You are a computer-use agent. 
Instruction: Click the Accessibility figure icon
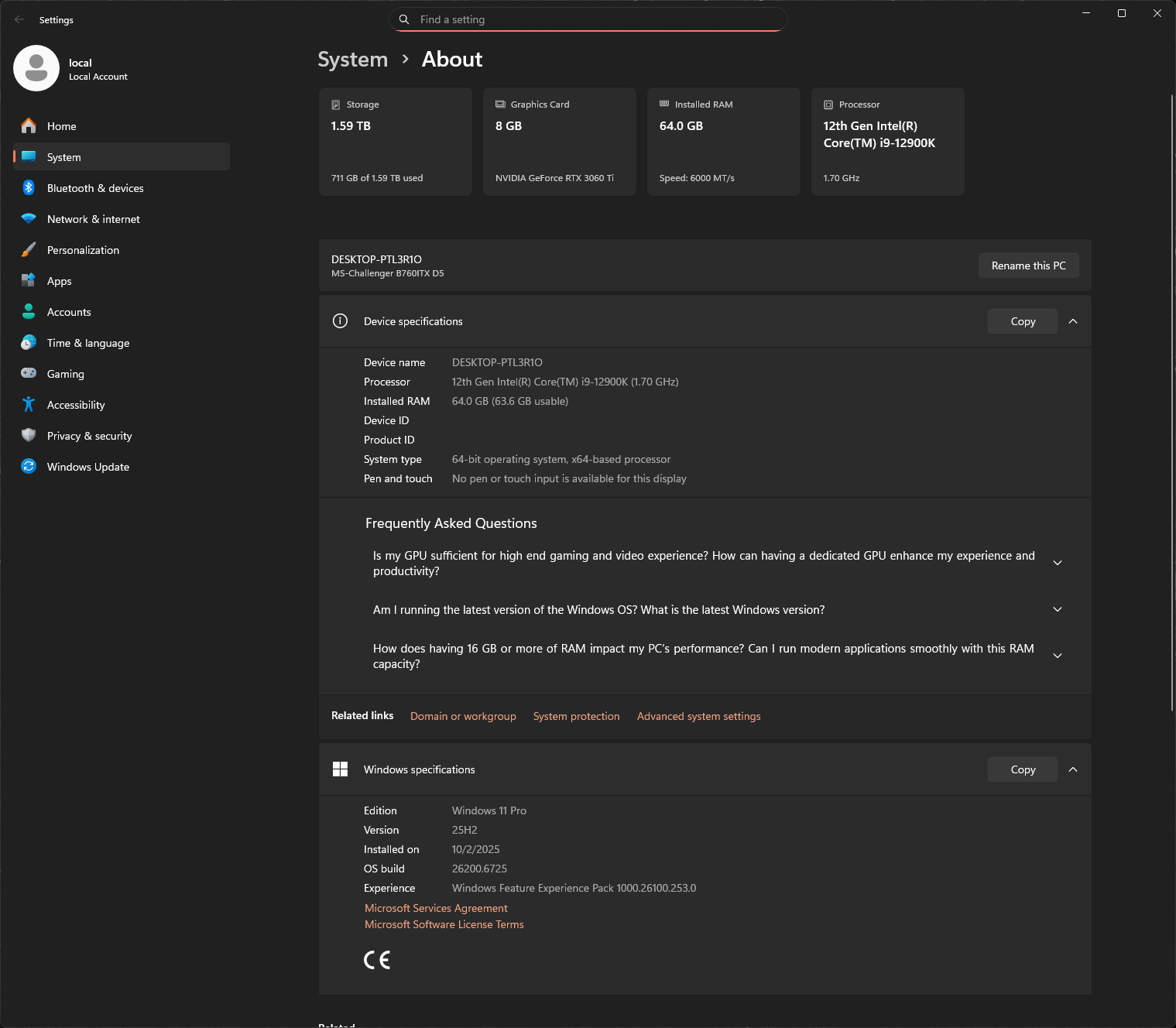click(29, 405)
